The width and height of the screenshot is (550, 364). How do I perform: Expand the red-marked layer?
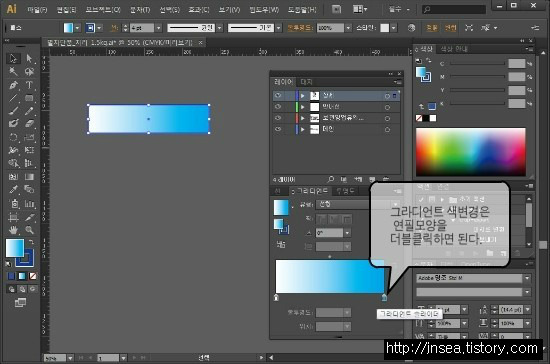[x=303, y=118]
